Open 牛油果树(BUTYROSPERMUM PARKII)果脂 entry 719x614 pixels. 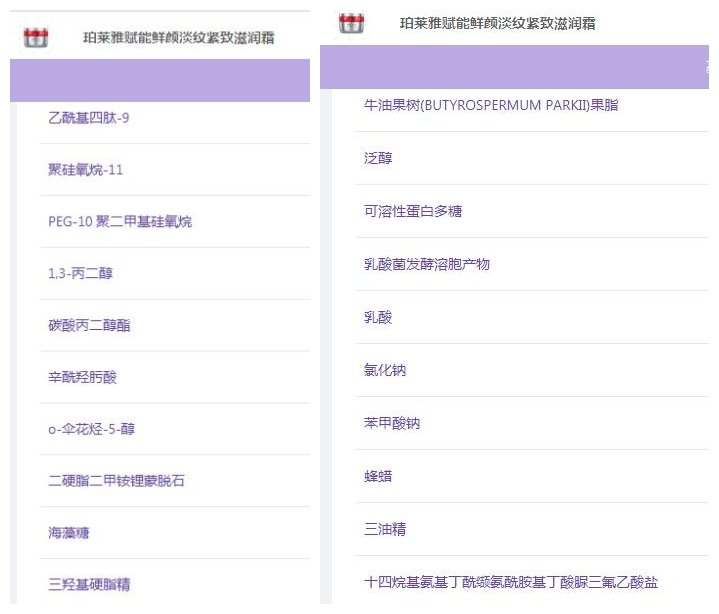coord(491,105)
